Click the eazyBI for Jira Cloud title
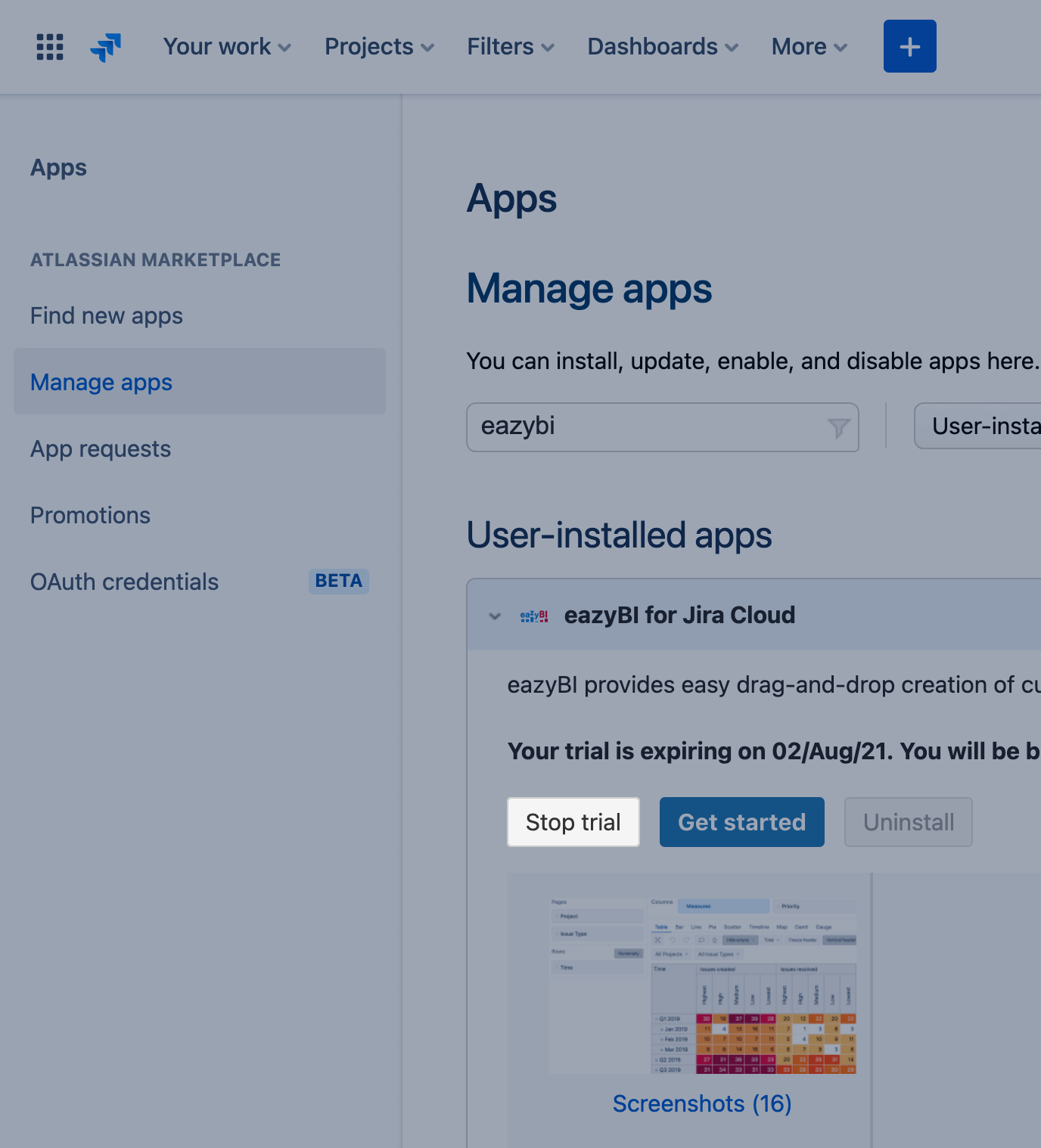 (679, 615)
